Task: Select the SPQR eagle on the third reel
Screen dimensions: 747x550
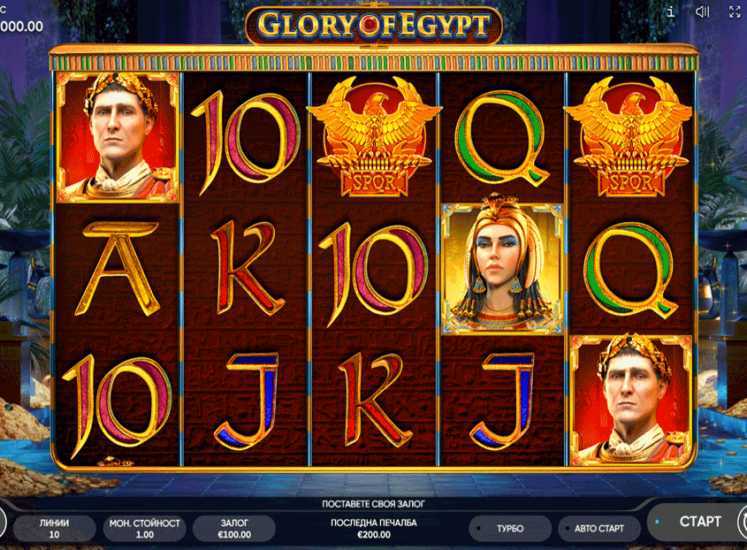Action: pos(374,138)
